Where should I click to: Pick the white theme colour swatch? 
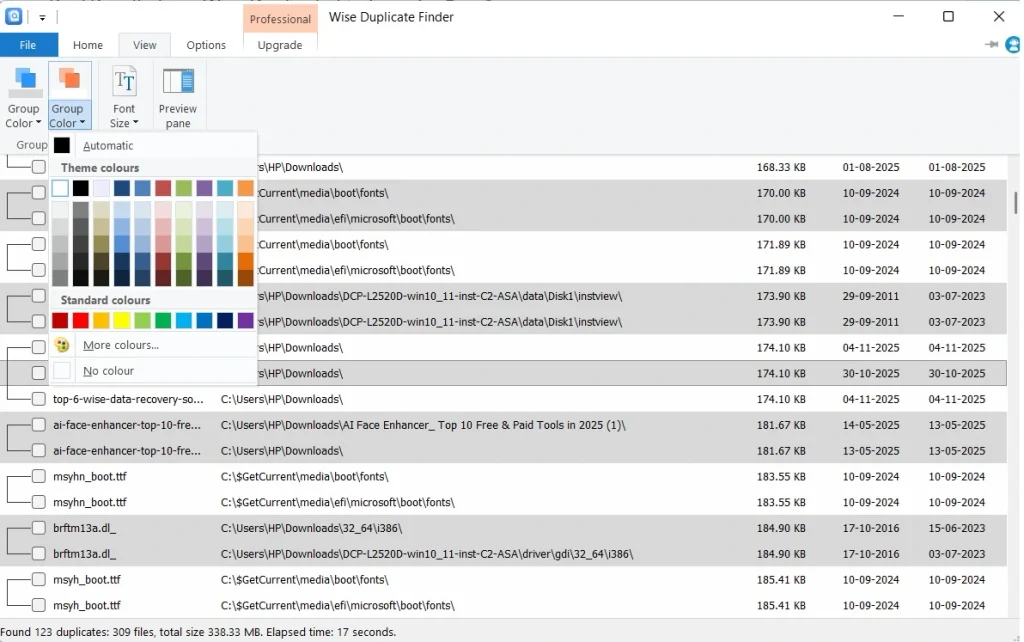(x=60, y=189)
